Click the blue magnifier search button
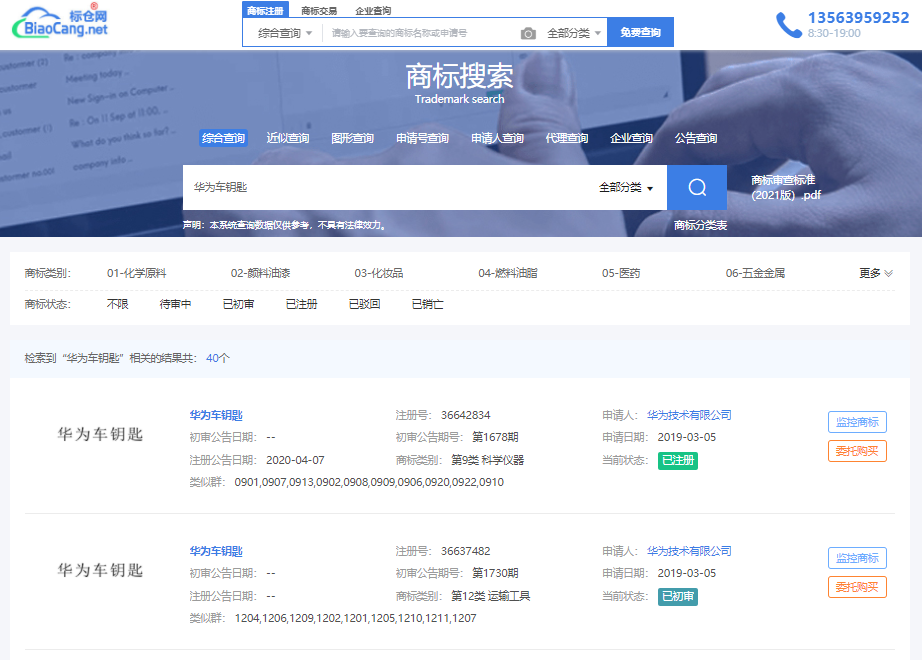Image resolution: width=922 pixels, height=660 pixels. pyautogui.click(x=697, y=187)
